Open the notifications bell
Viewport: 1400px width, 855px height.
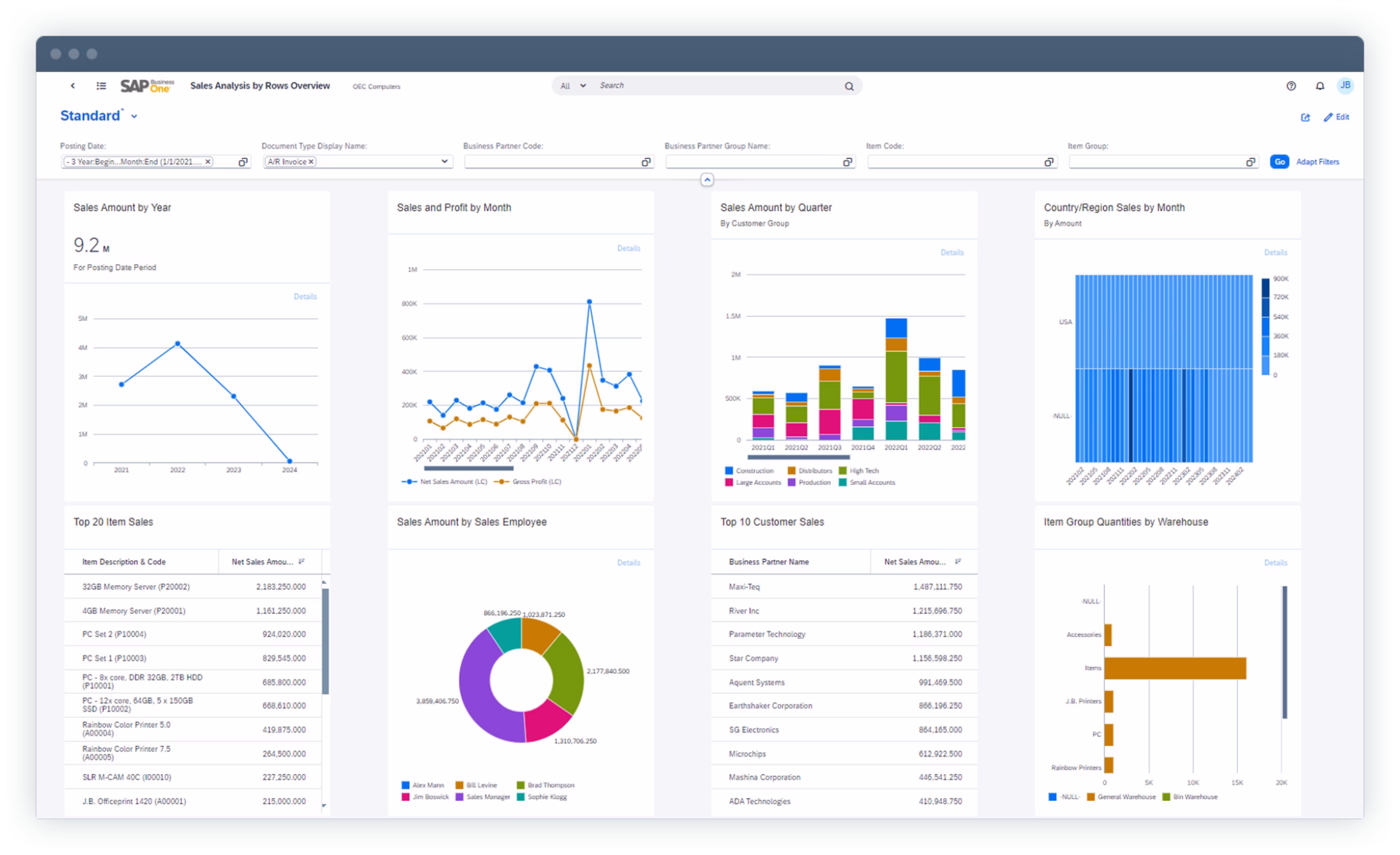click(1319, 86)
